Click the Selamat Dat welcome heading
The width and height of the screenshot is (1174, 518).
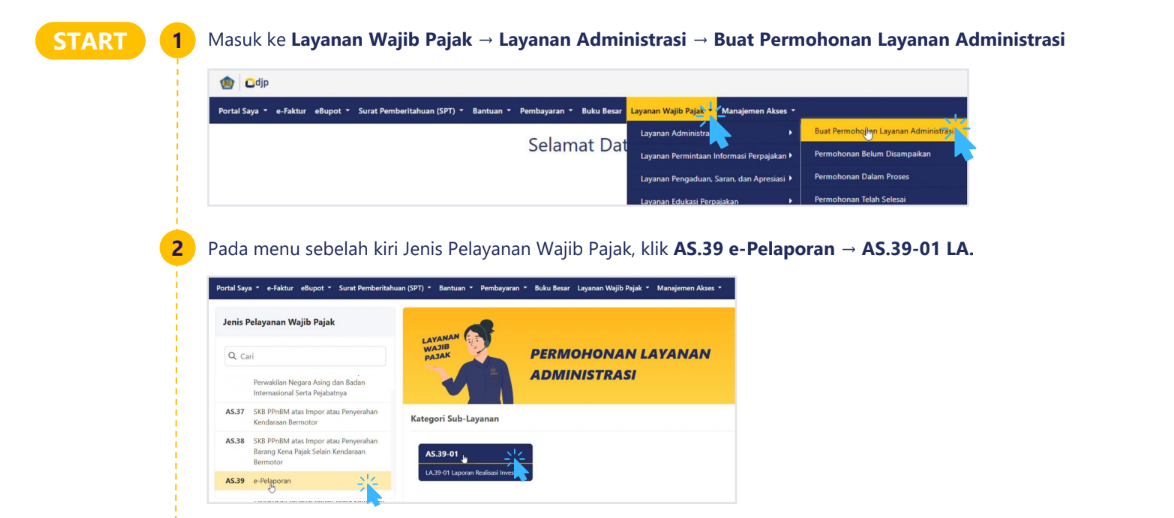tap(577, 145)
